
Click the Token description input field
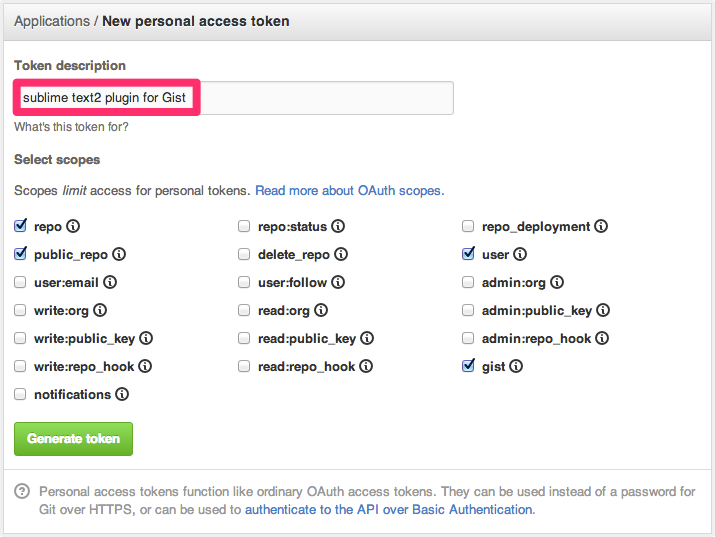(x=325, y=98)
